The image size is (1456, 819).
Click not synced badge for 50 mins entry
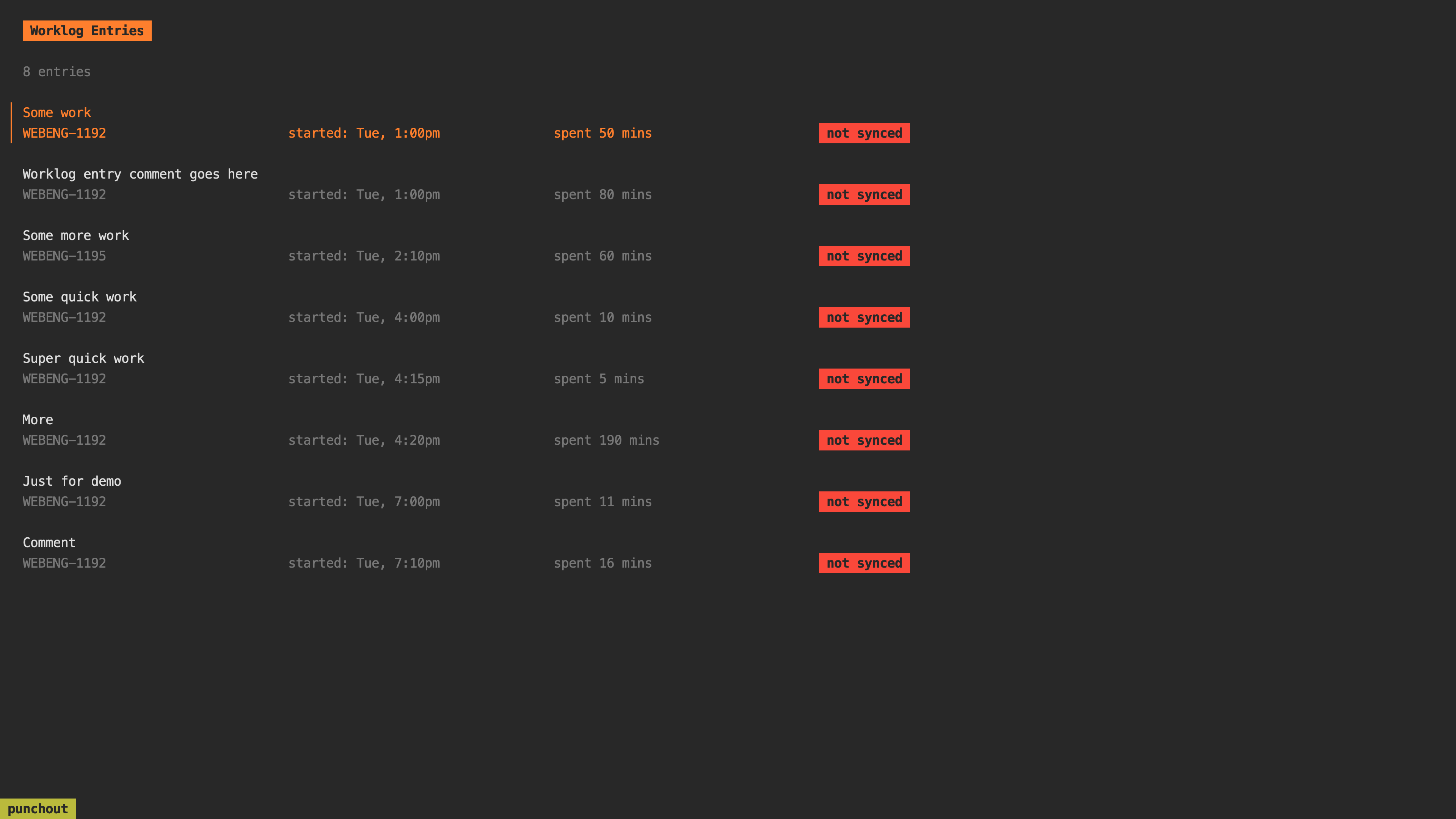[x=864, y=133]
